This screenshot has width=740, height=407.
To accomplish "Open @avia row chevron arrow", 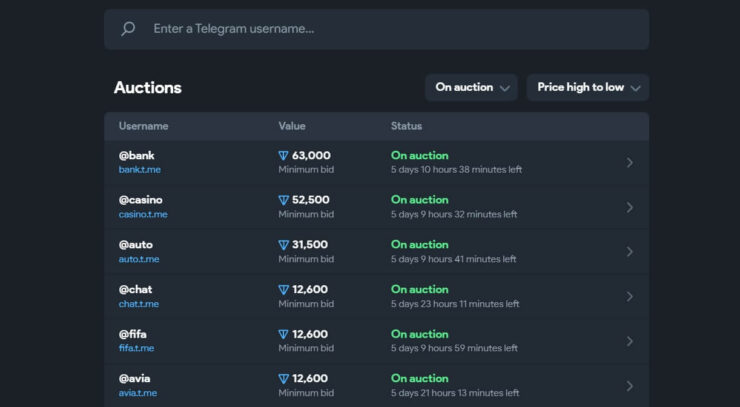I will (629, 385).
